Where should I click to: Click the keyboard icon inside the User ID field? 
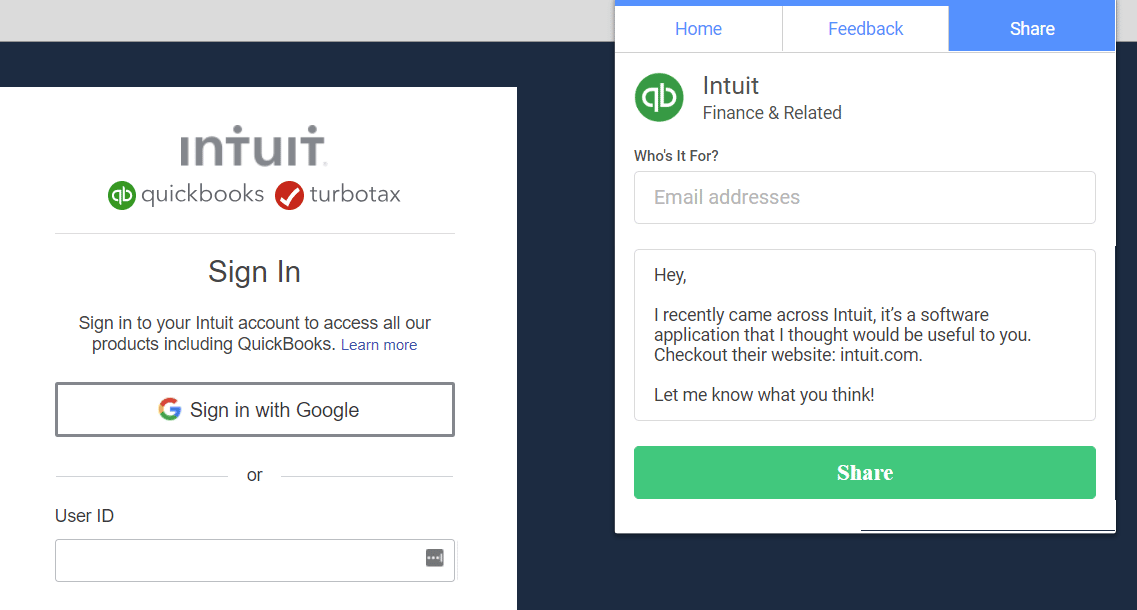(x=434, y=559)
